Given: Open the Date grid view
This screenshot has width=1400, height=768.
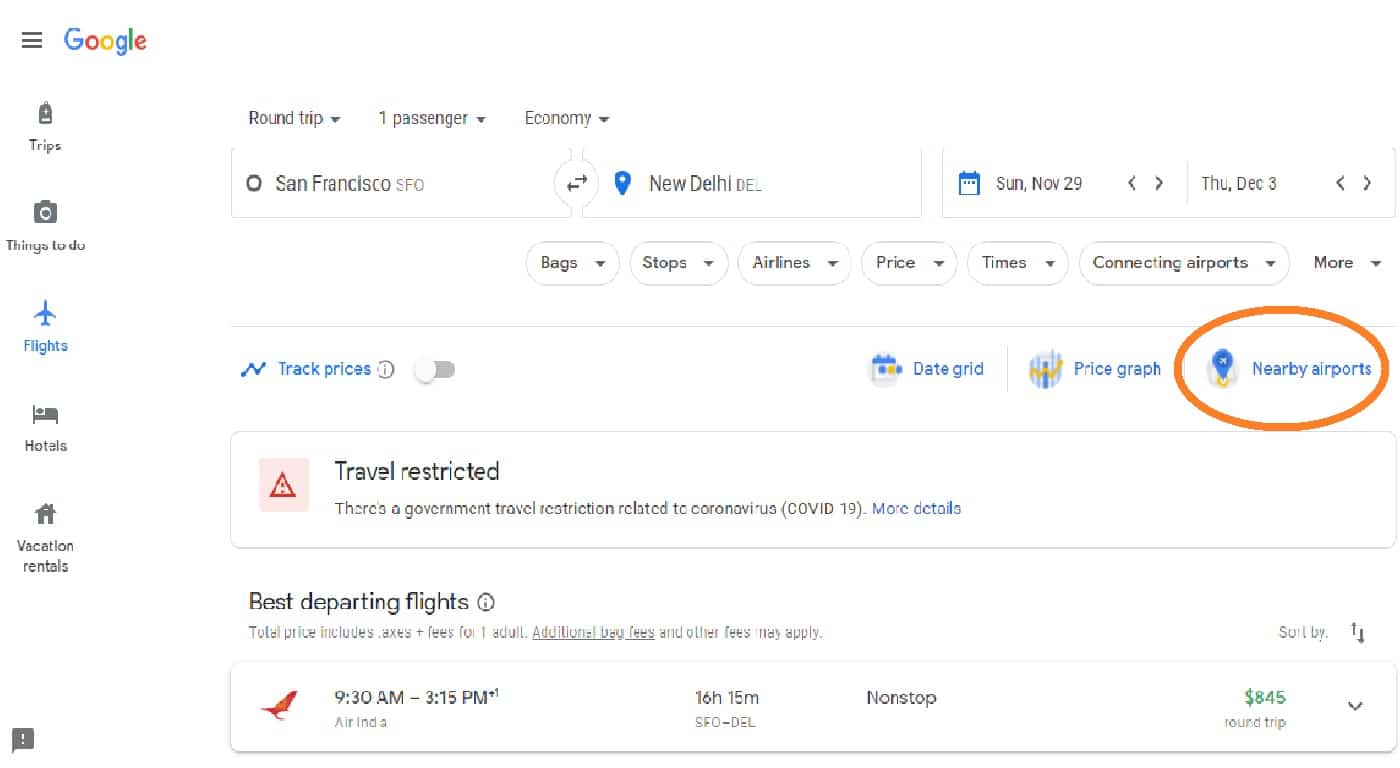Looking at the screenshot, I should click(927, 369).
